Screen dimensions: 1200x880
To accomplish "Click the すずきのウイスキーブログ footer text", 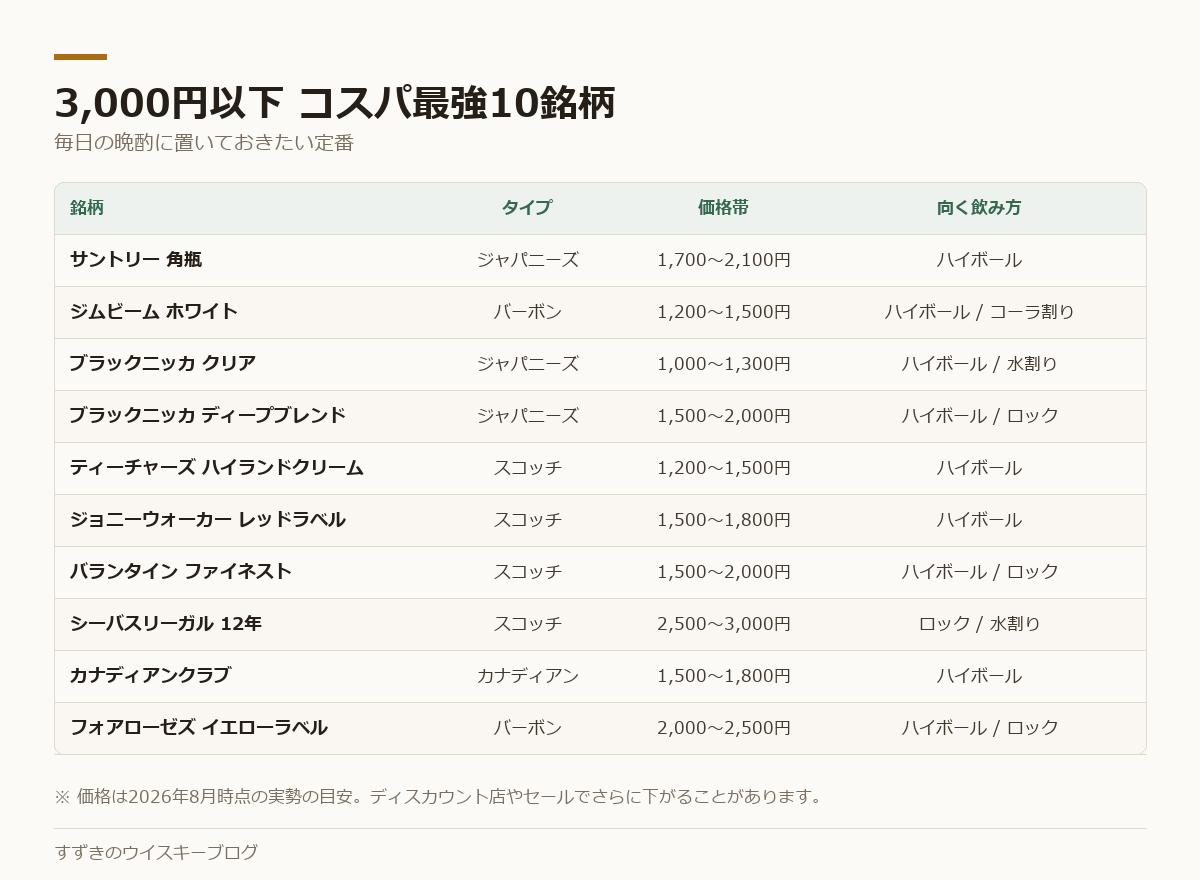I will coord(156,852).
